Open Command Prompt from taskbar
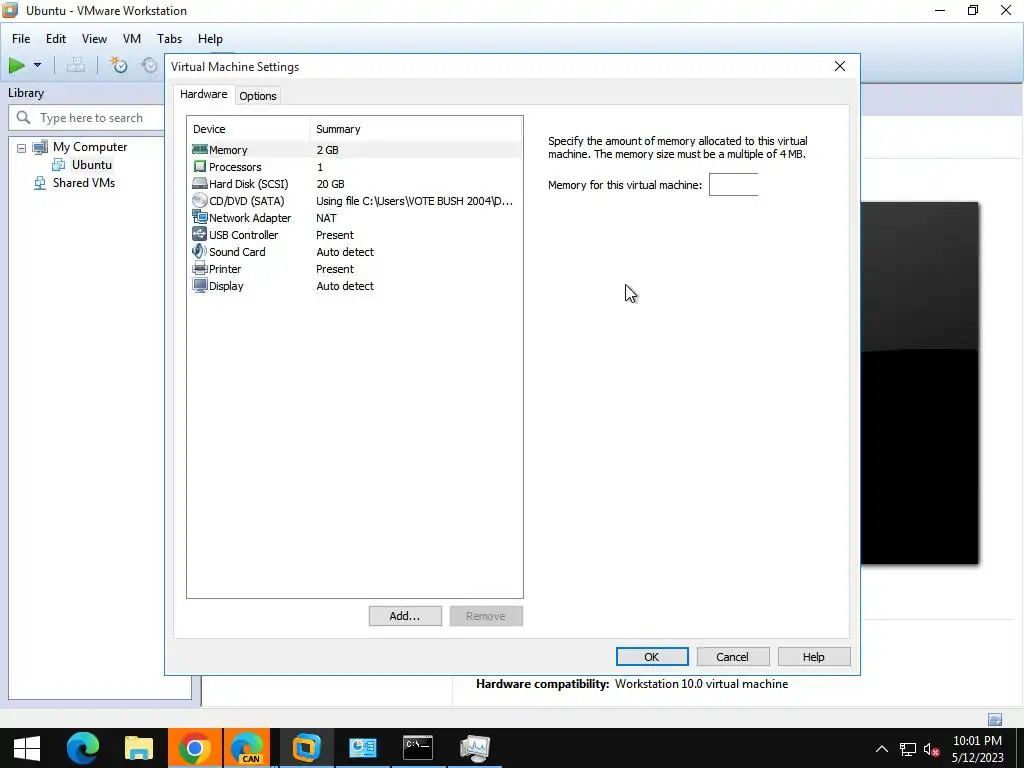1024x768 pixels. point(418,748)
